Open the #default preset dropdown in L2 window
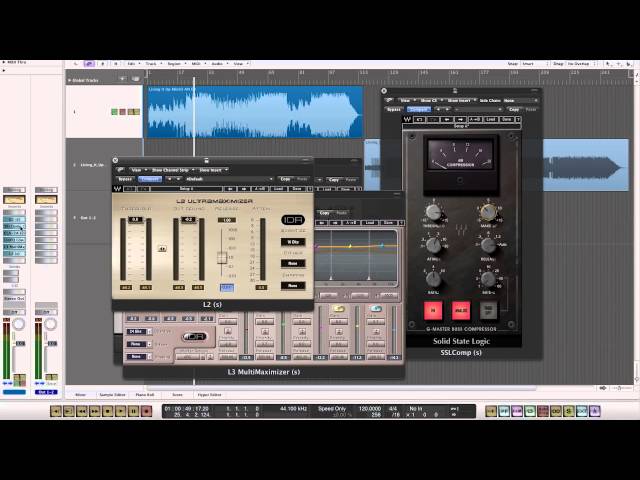640x480 pixels. 229,179
